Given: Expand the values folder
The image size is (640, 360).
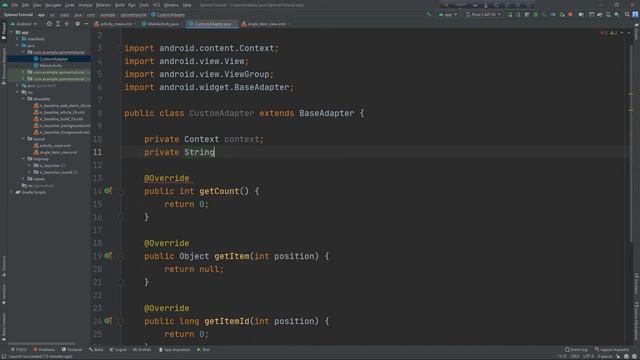Looking at the screenshot, I should click(x=24, y=179).
